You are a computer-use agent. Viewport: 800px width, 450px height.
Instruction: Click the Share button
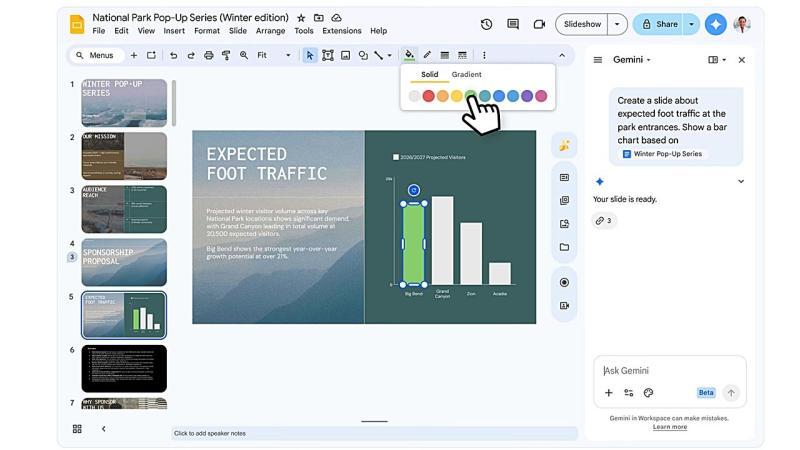pyautogui.click(x=660, y=24)
